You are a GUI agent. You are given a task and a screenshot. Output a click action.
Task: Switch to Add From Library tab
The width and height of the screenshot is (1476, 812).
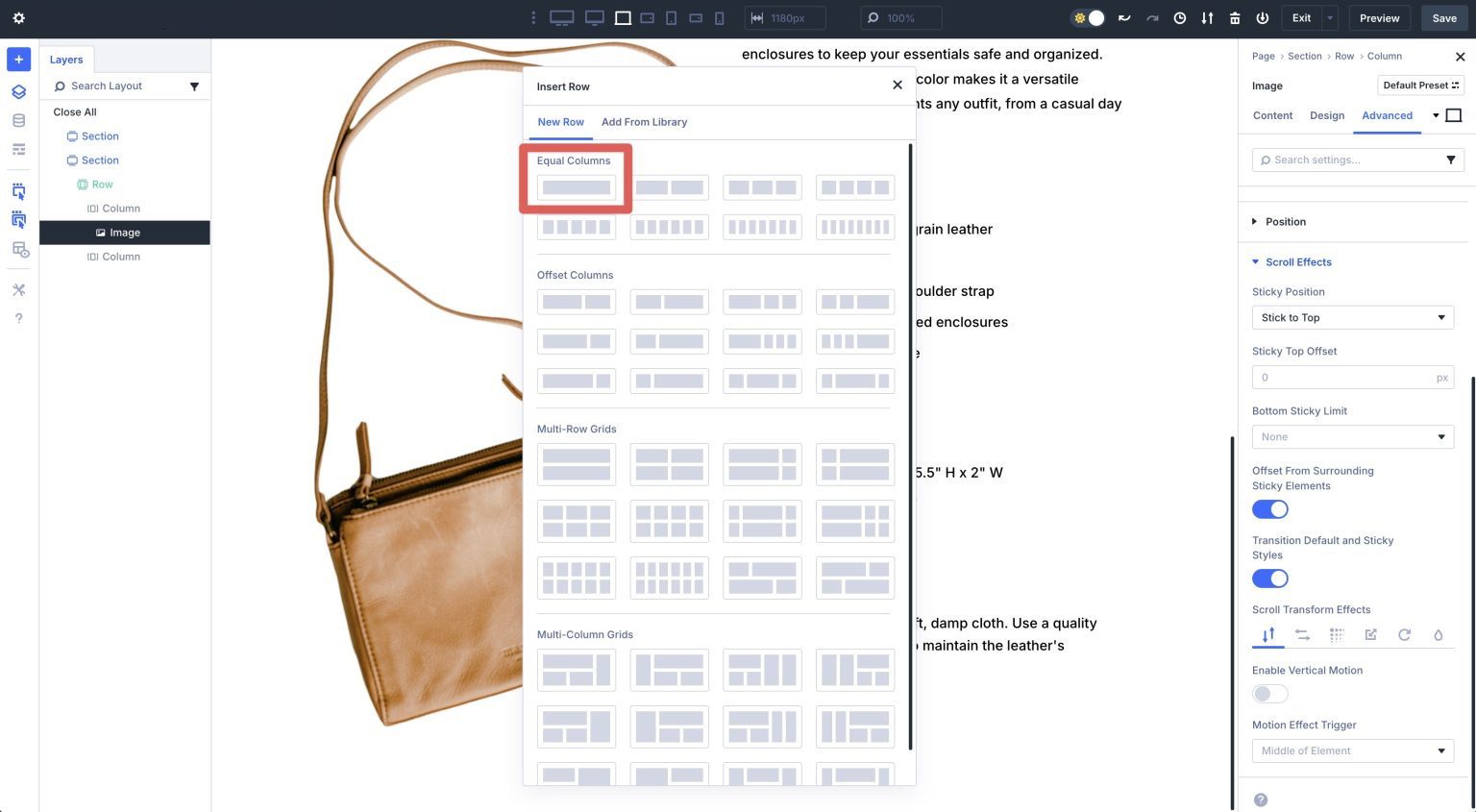[x=644, y=122]
